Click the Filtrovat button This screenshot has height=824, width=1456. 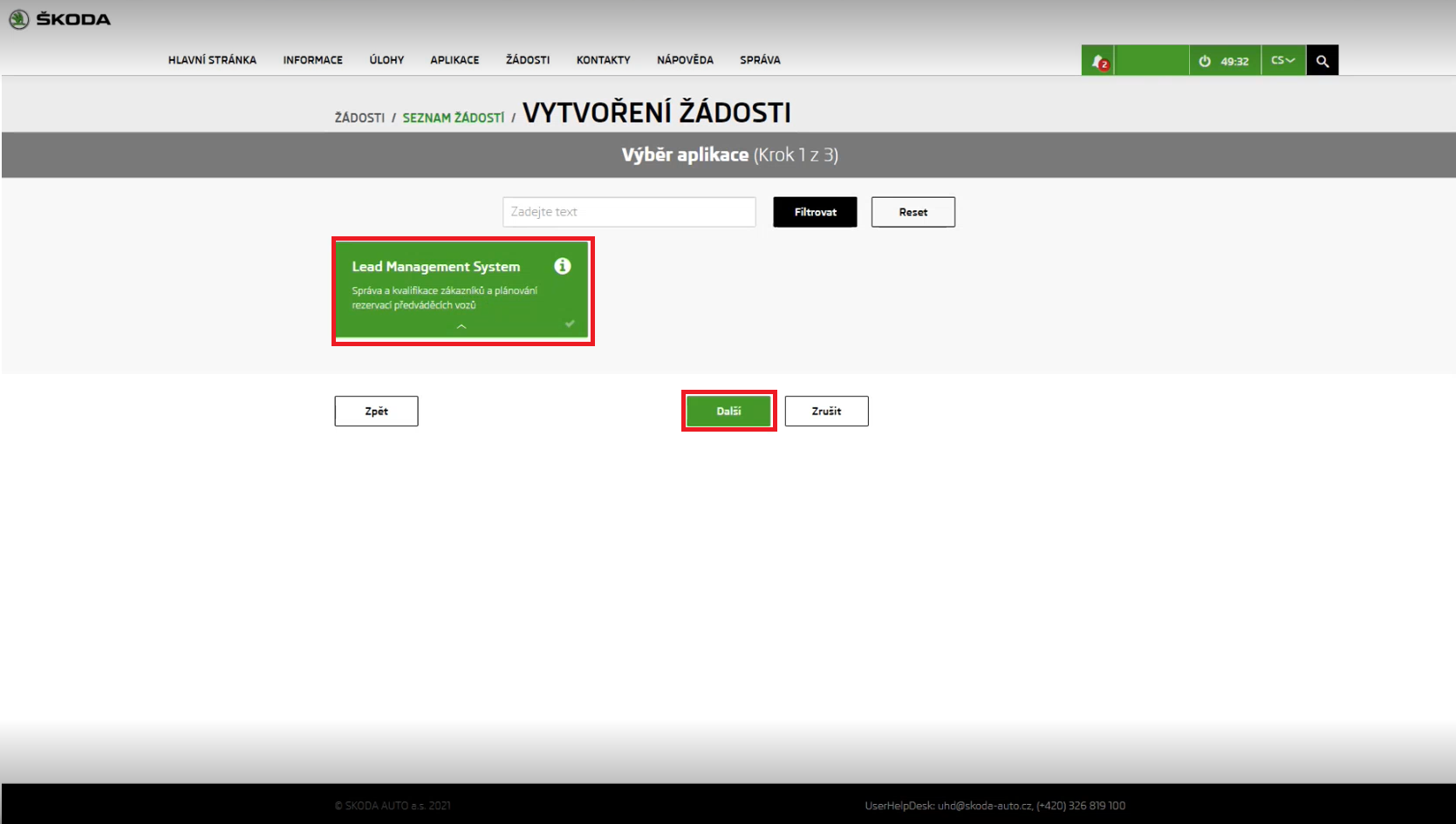[815, 212]
